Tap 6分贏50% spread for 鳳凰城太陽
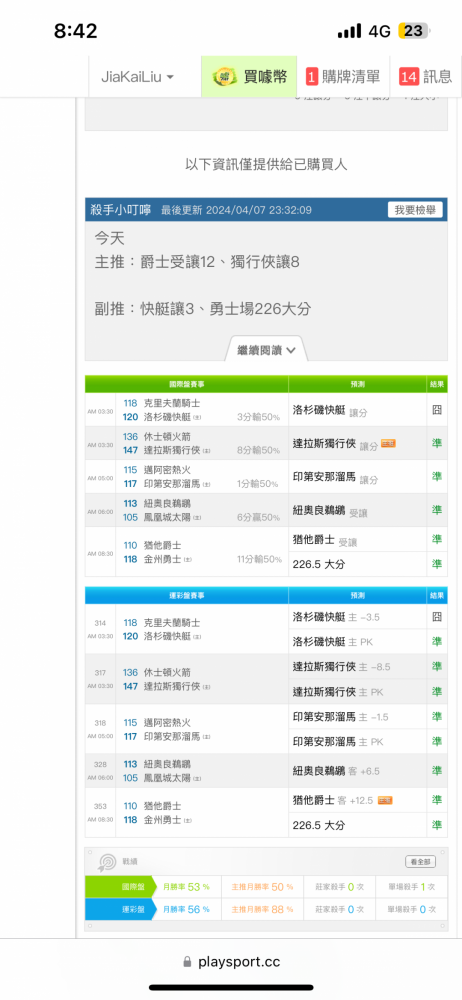Screen dimensions: 462x1000 pyautogui.click(x=258, y=517)
